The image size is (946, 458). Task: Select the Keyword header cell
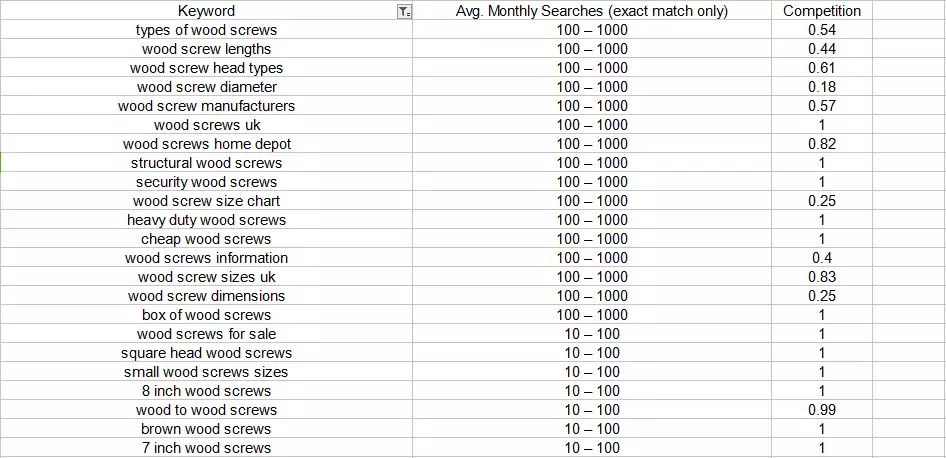tap(206, 11)
